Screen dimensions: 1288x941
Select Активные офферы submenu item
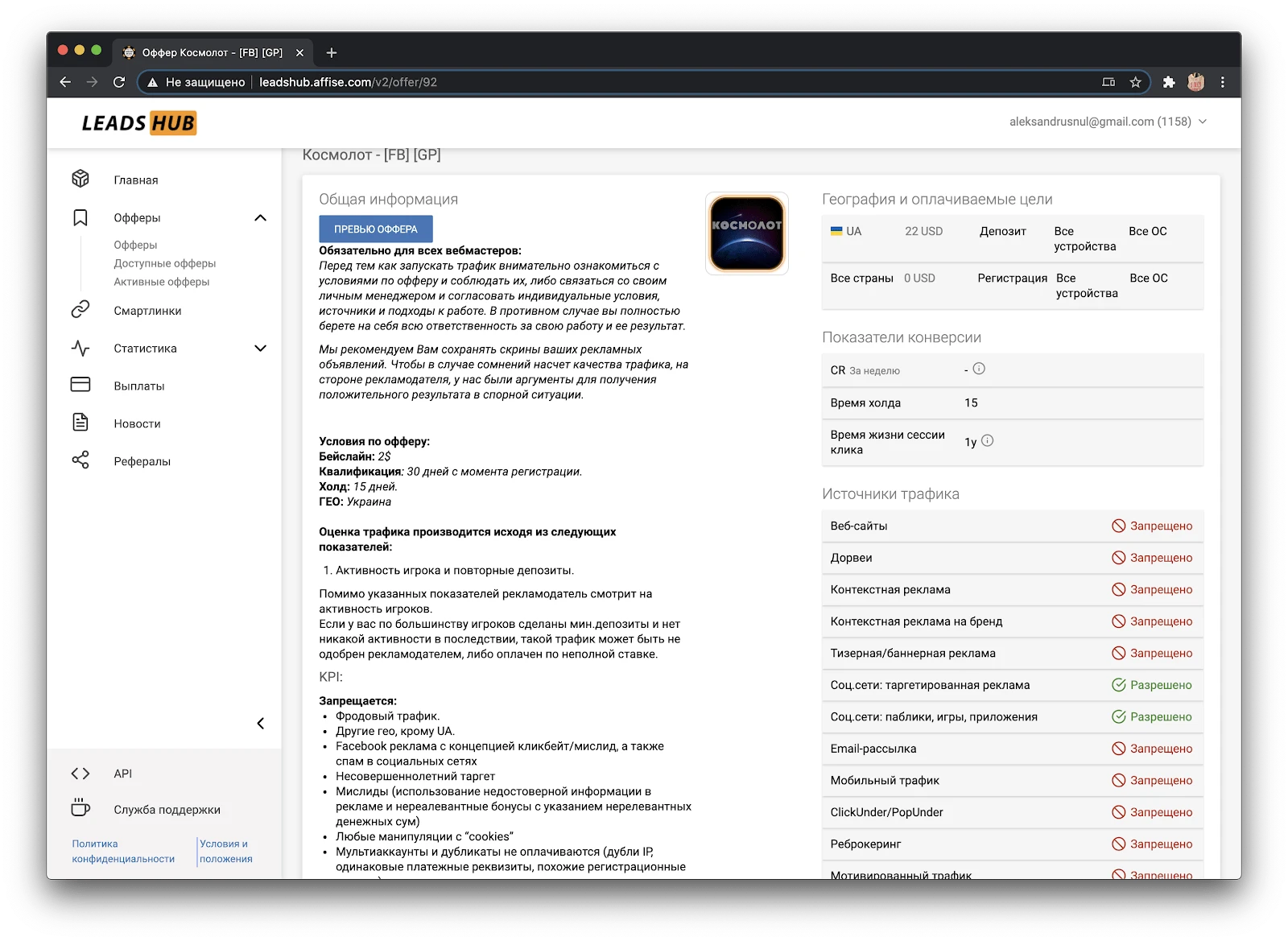point(162,282)
